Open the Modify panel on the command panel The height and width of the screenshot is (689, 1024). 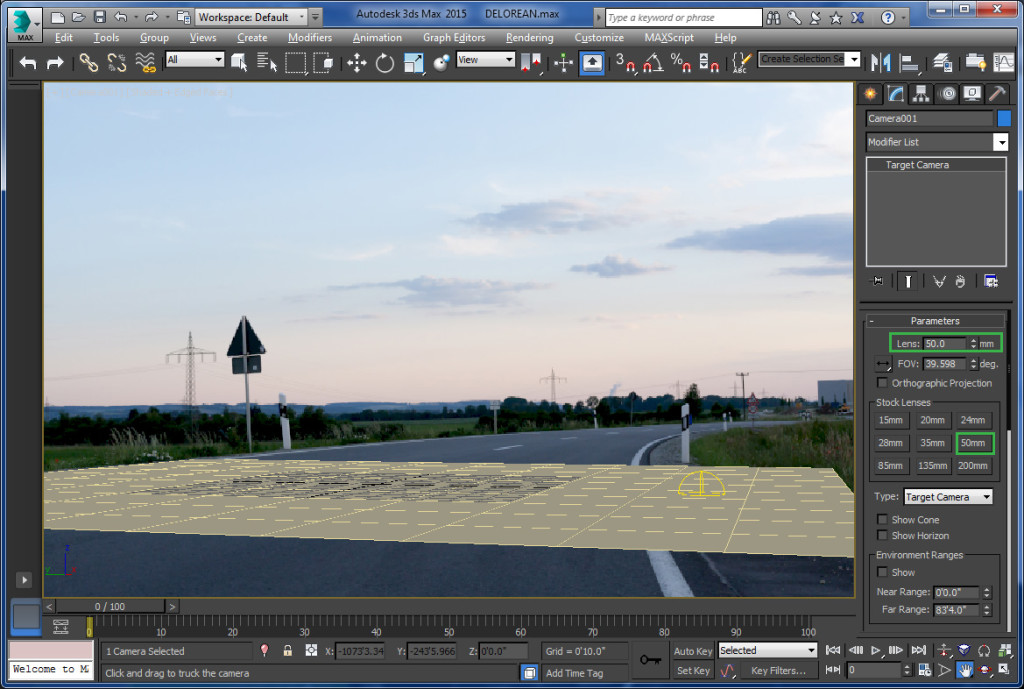[895, 93]
